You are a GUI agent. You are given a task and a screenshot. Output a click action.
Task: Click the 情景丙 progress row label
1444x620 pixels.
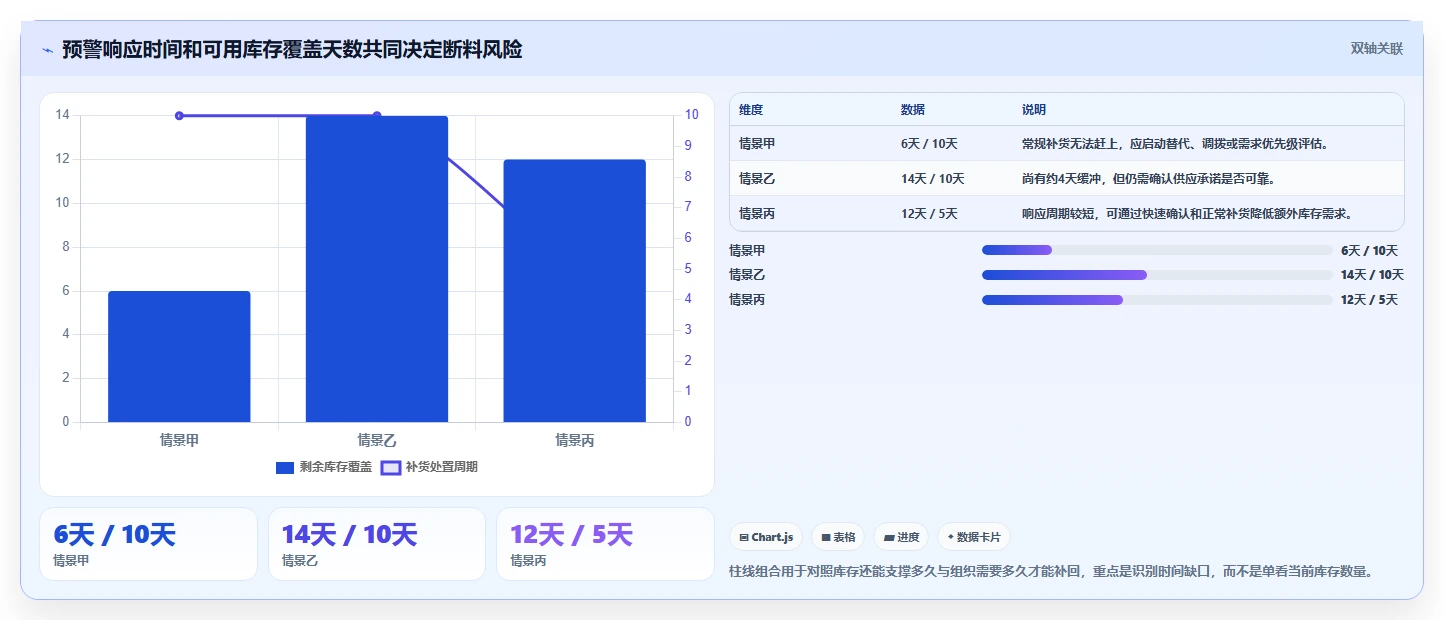[x=747, y=300]
